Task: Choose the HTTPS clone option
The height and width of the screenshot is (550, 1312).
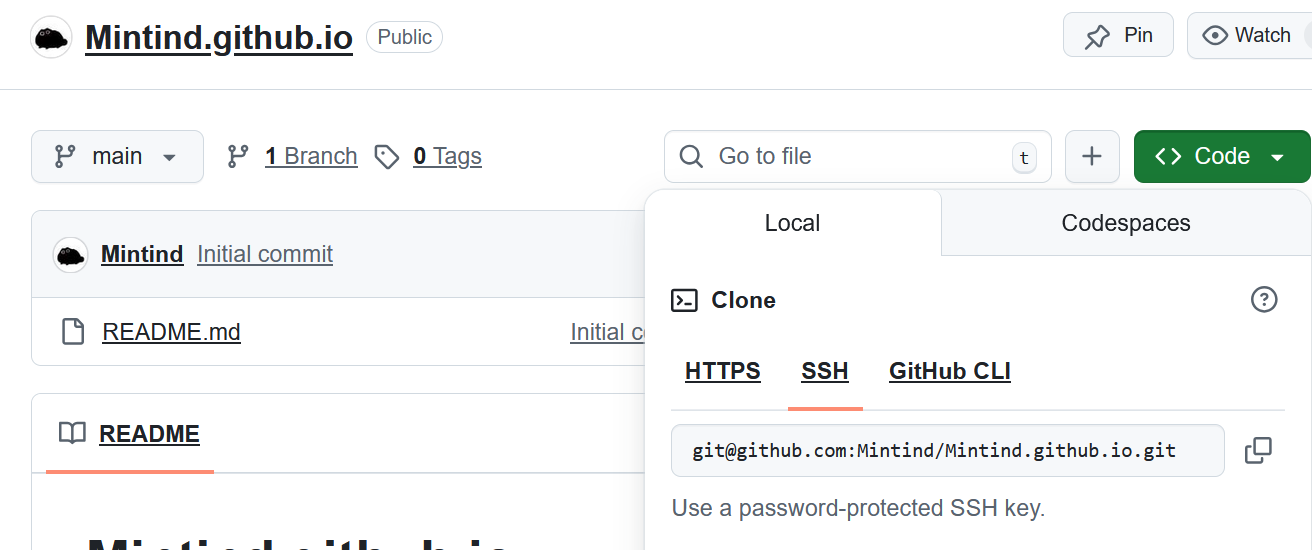Action: click(722, 372)
